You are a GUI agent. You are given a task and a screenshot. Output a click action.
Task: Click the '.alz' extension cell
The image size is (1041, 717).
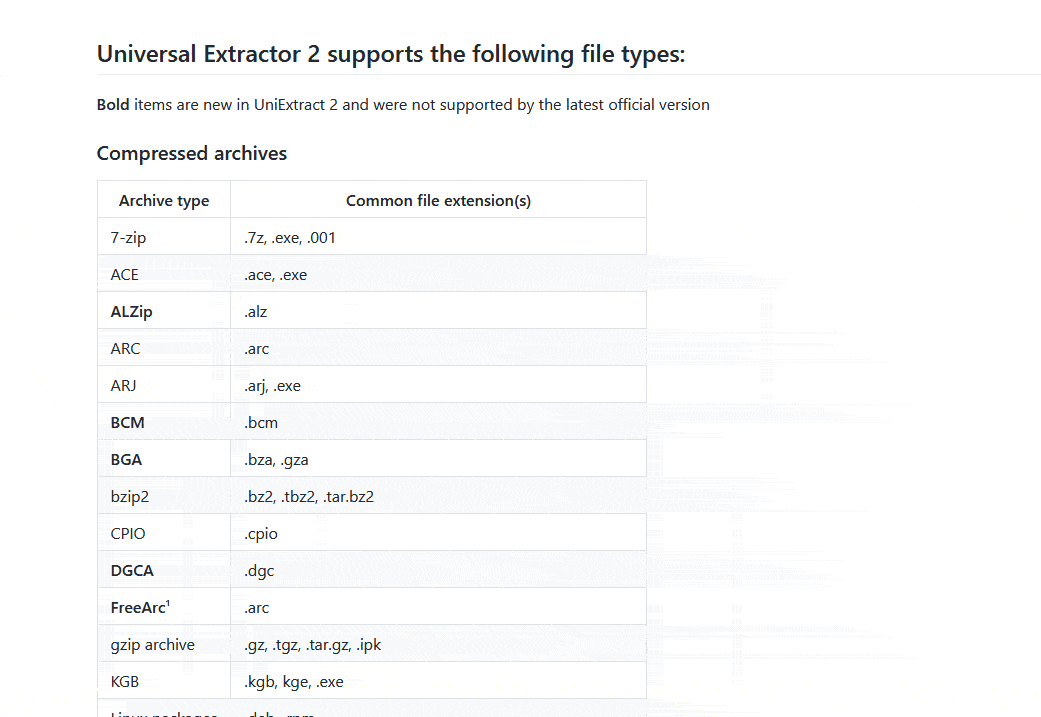click(x=438, y=311)
